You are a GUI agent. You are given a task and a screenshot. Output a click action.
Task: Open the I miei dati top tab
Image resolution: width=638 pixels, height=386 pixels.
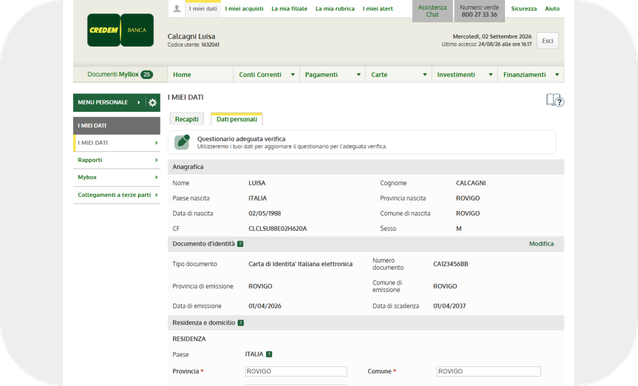[x=203, y=9]
